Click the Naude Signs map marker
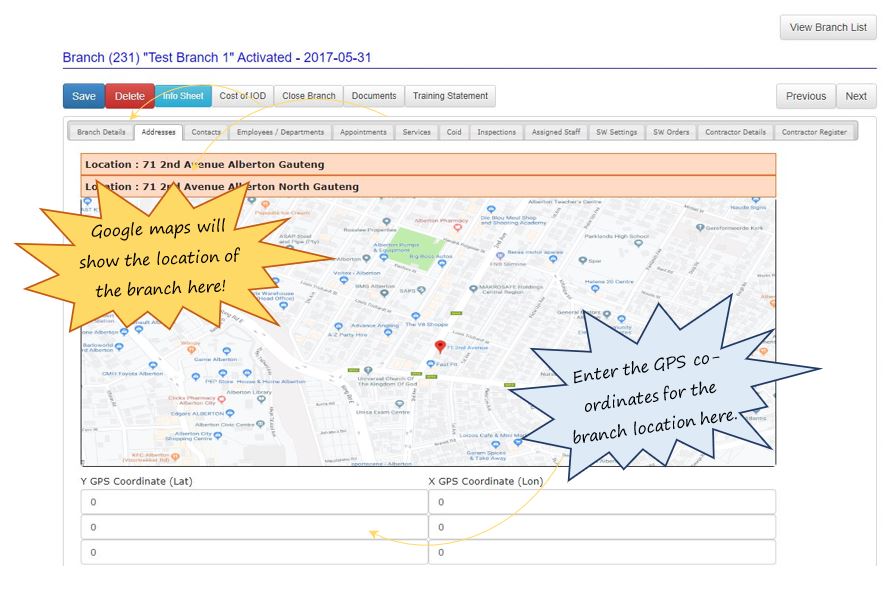This screenshot has width=896, height=590. [x=756, y=201]
